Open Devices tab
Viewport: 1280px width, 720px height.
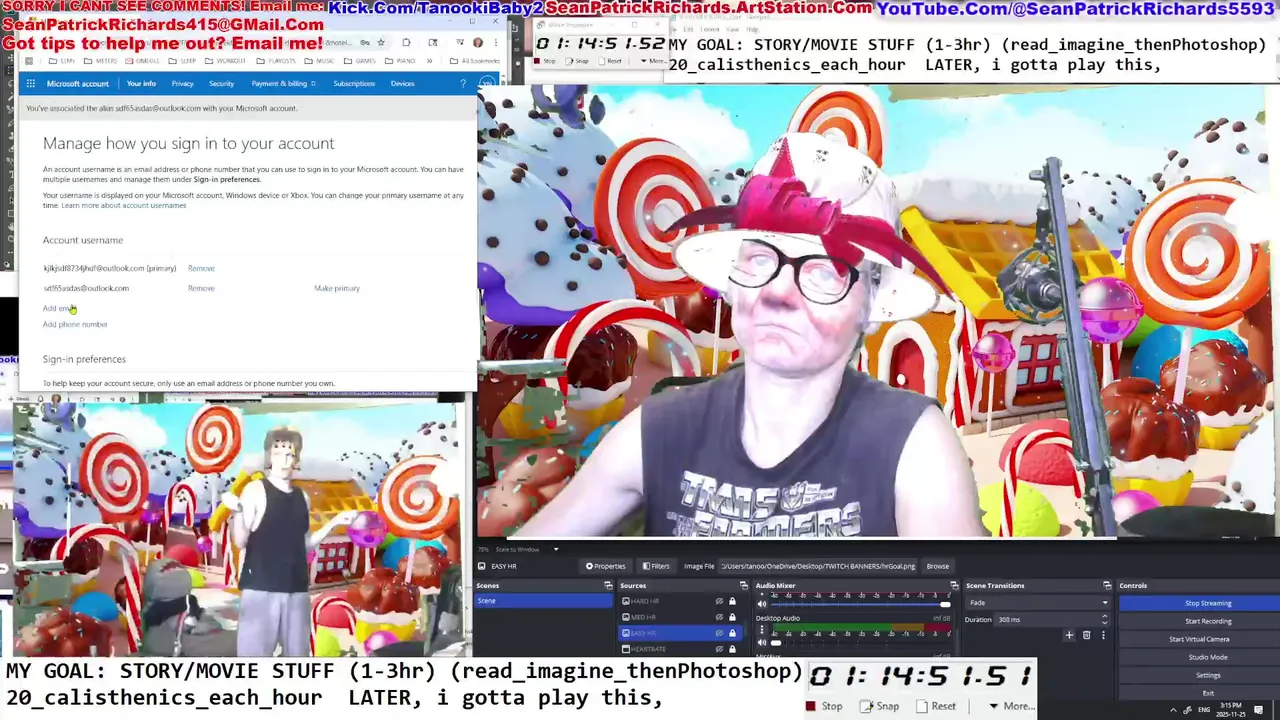pos(402,83)
